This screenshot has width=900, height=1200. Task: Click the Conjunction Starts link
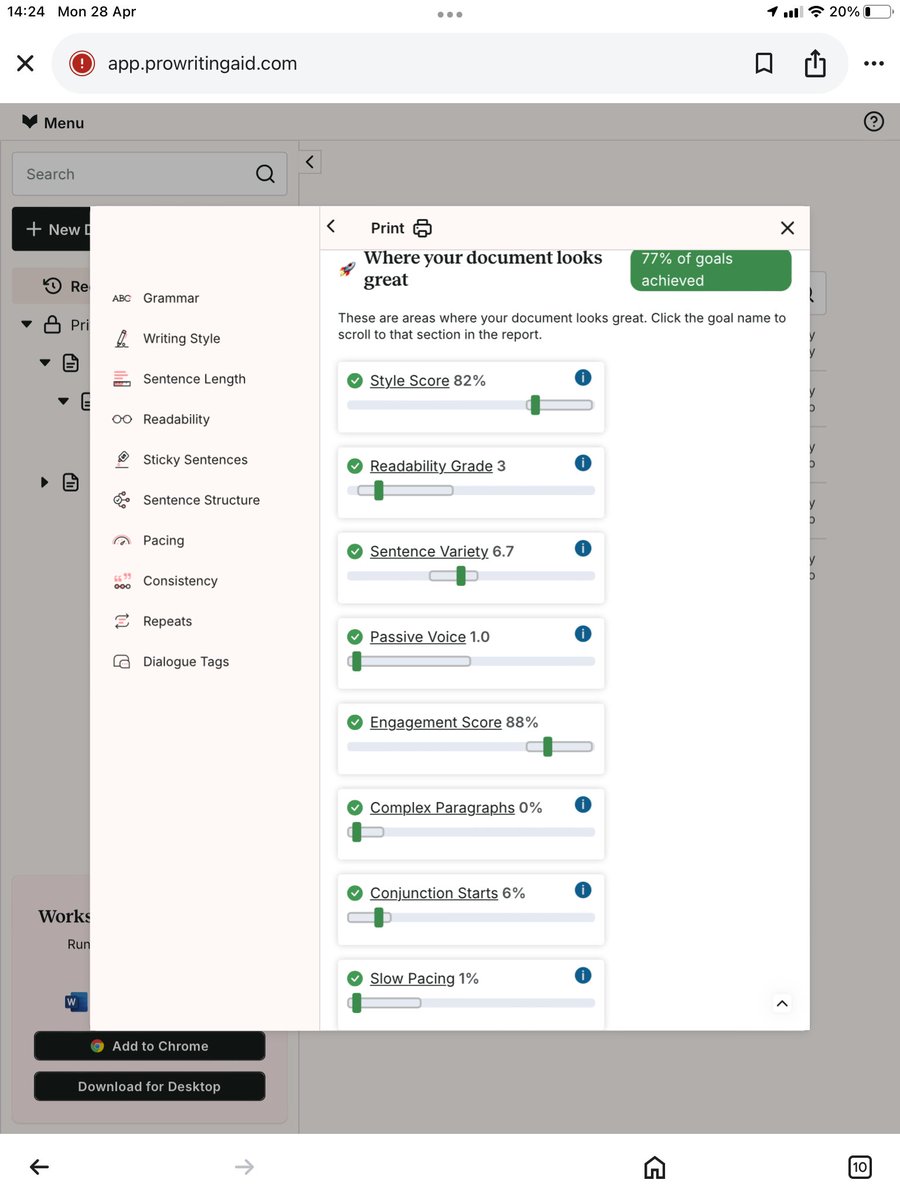coord(434,893)
